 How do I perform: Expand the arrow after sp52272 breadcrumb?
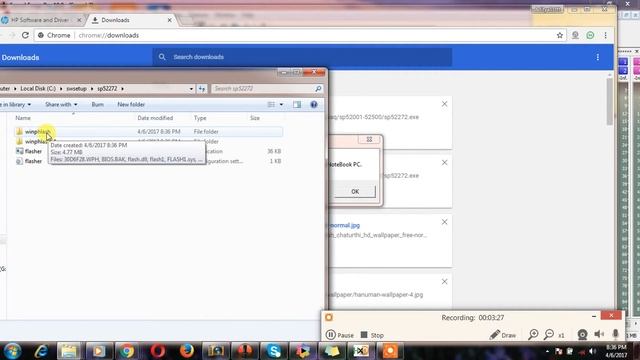tap(122, 89)
